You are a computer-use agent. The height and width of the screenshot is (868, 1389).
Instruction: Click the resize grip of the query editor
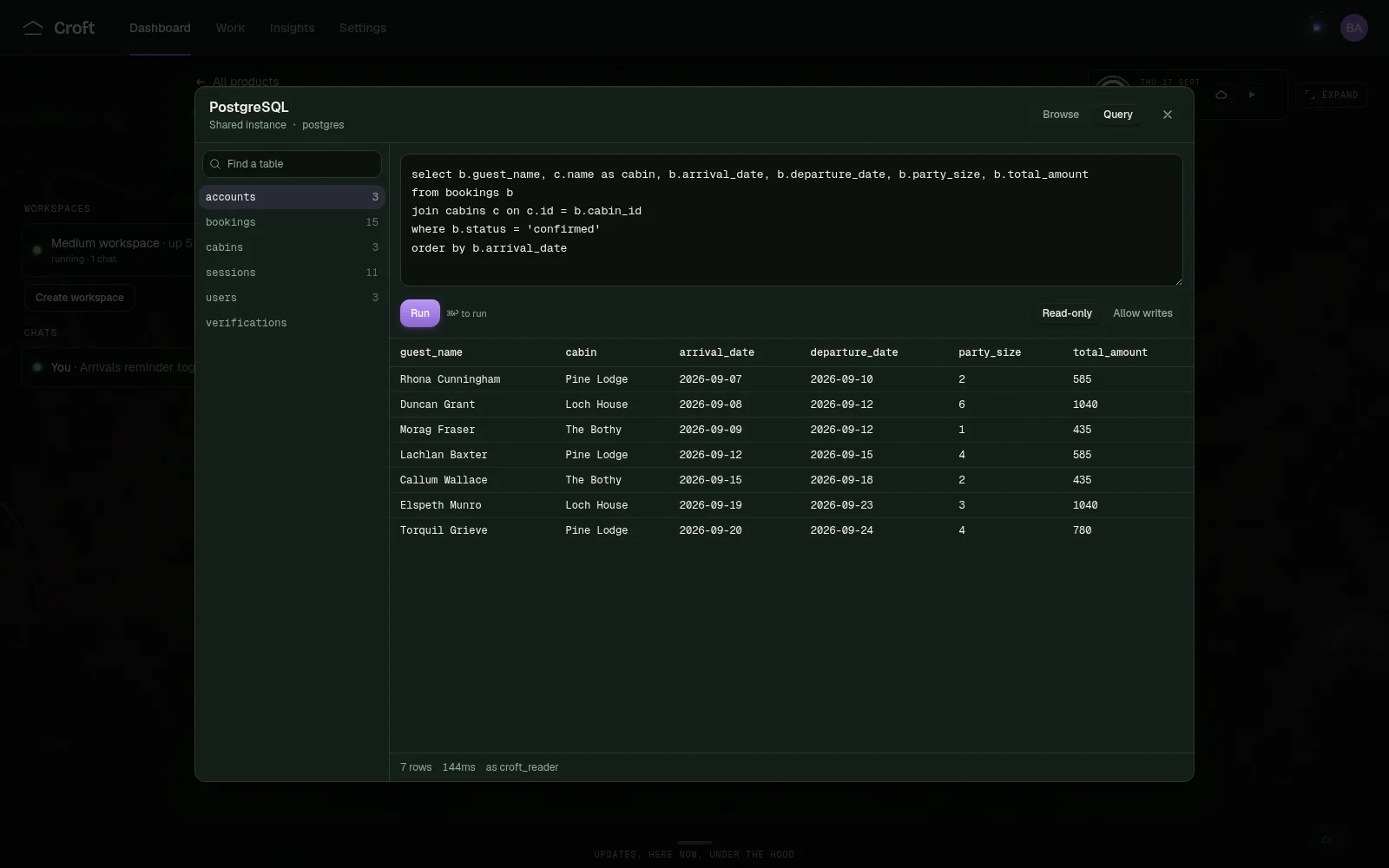[1177, 280]
